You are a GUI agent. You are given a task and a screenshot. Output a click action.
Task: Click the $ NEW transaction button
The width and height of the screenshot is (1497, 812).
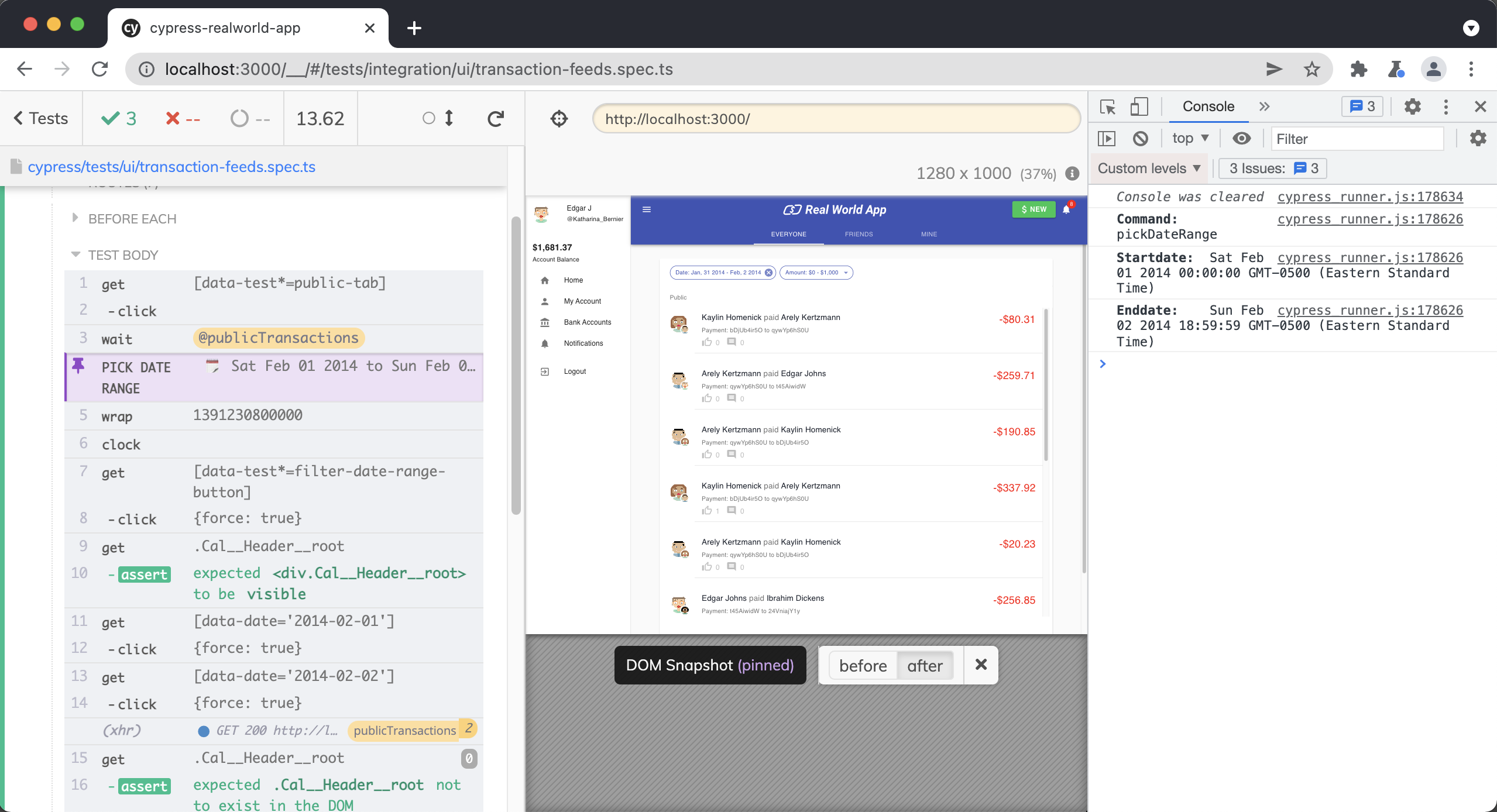click(1033, 209)
